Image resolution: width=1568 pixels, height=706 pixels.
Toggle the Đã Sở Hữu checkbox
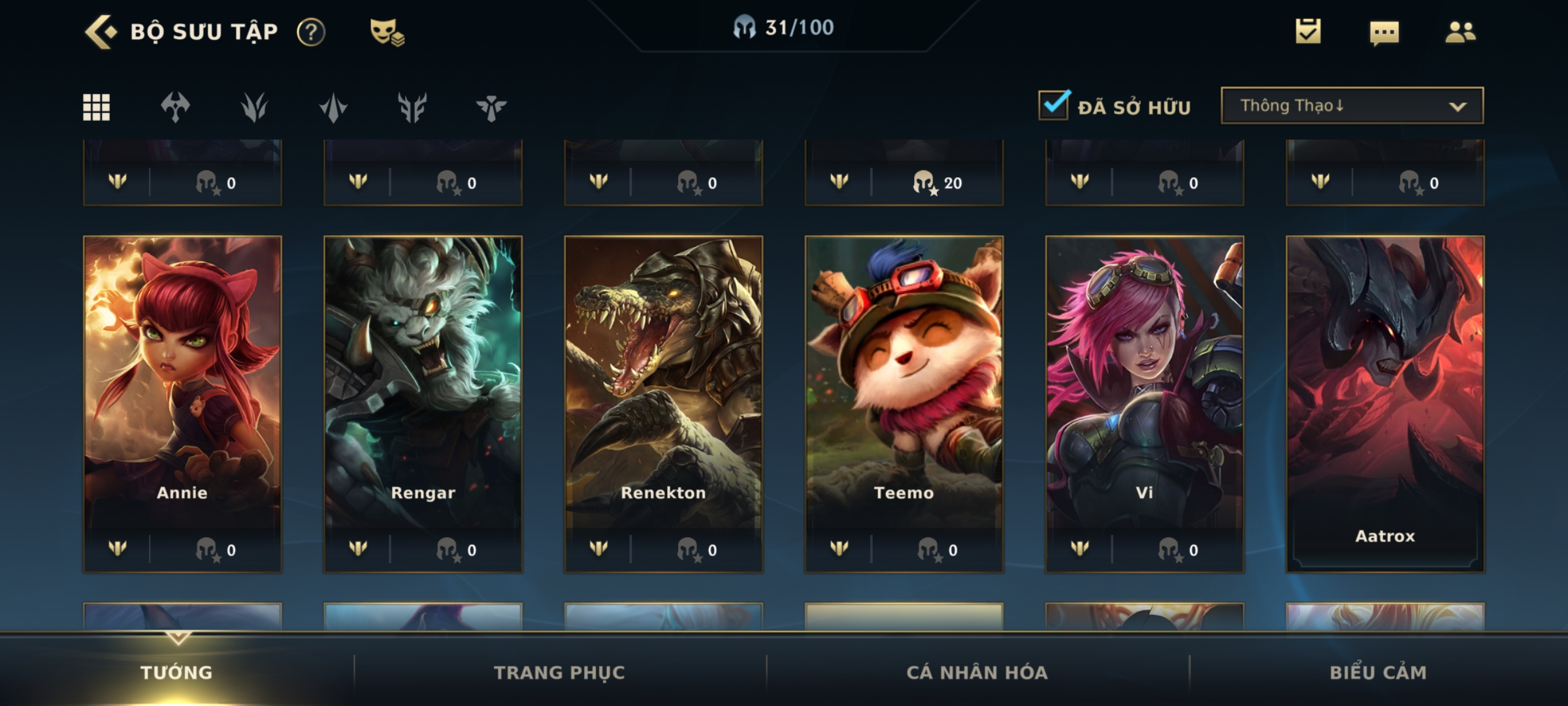1054,105
